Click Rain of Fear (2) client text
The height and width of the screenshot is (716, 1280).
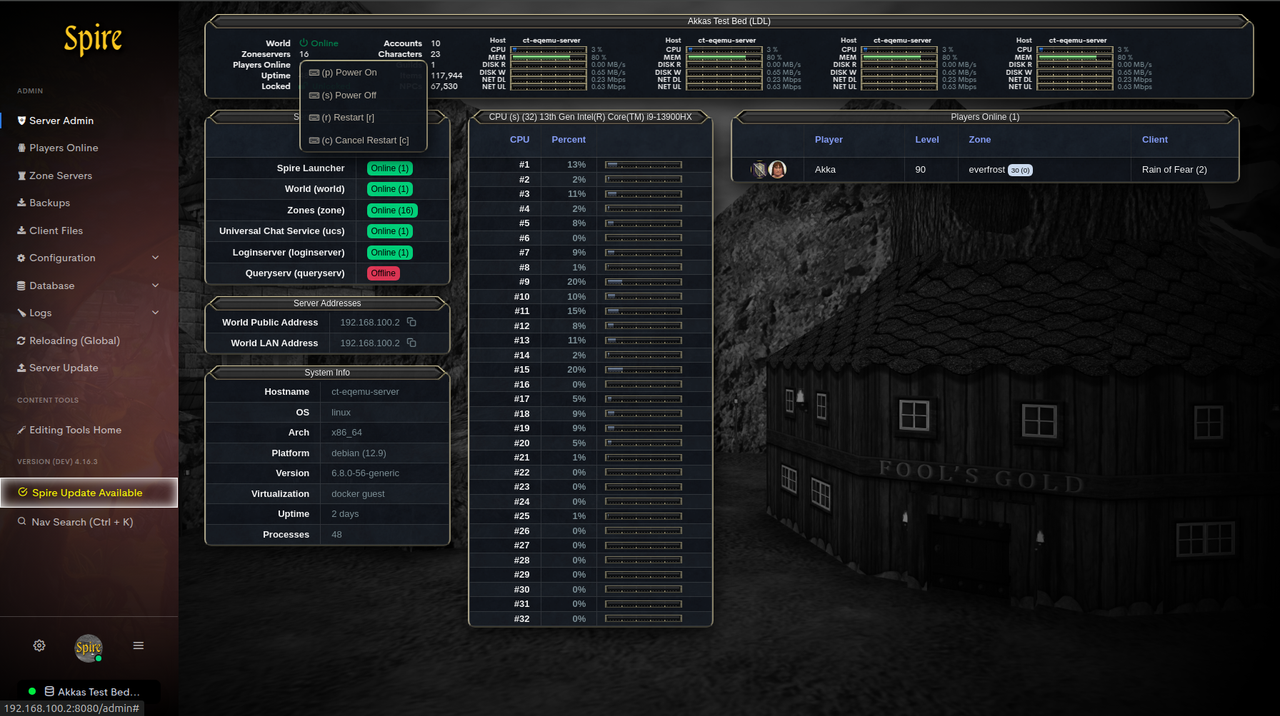tap(1174, 170)
